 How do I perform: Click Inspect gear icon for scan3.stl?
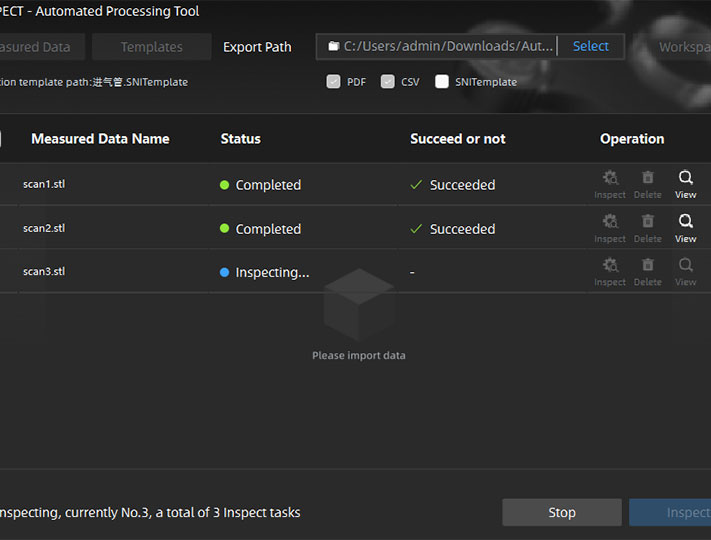[610, 267]
